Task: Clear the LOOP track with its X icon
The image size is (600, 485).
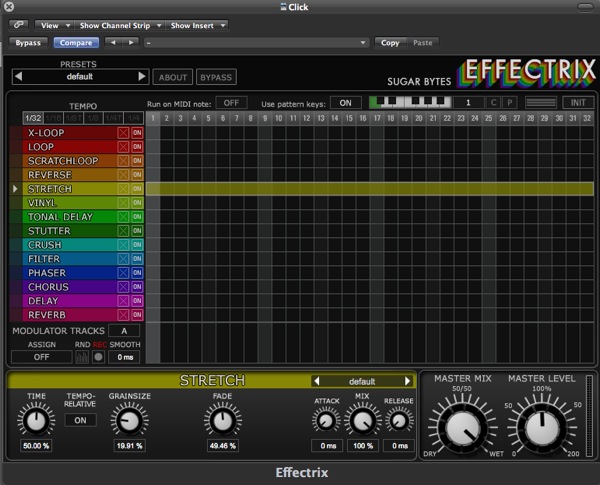Action: 123,147
